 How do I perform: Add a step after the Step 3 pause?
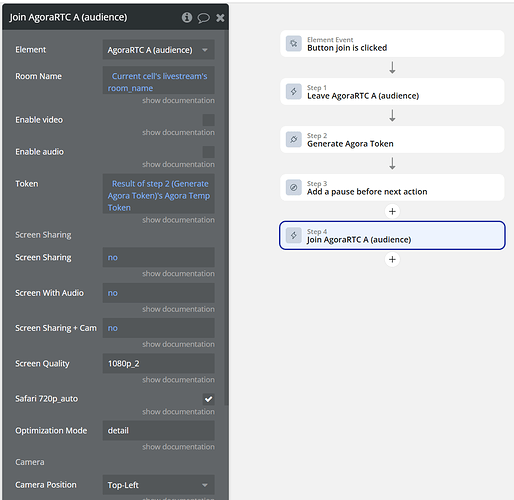392,211
